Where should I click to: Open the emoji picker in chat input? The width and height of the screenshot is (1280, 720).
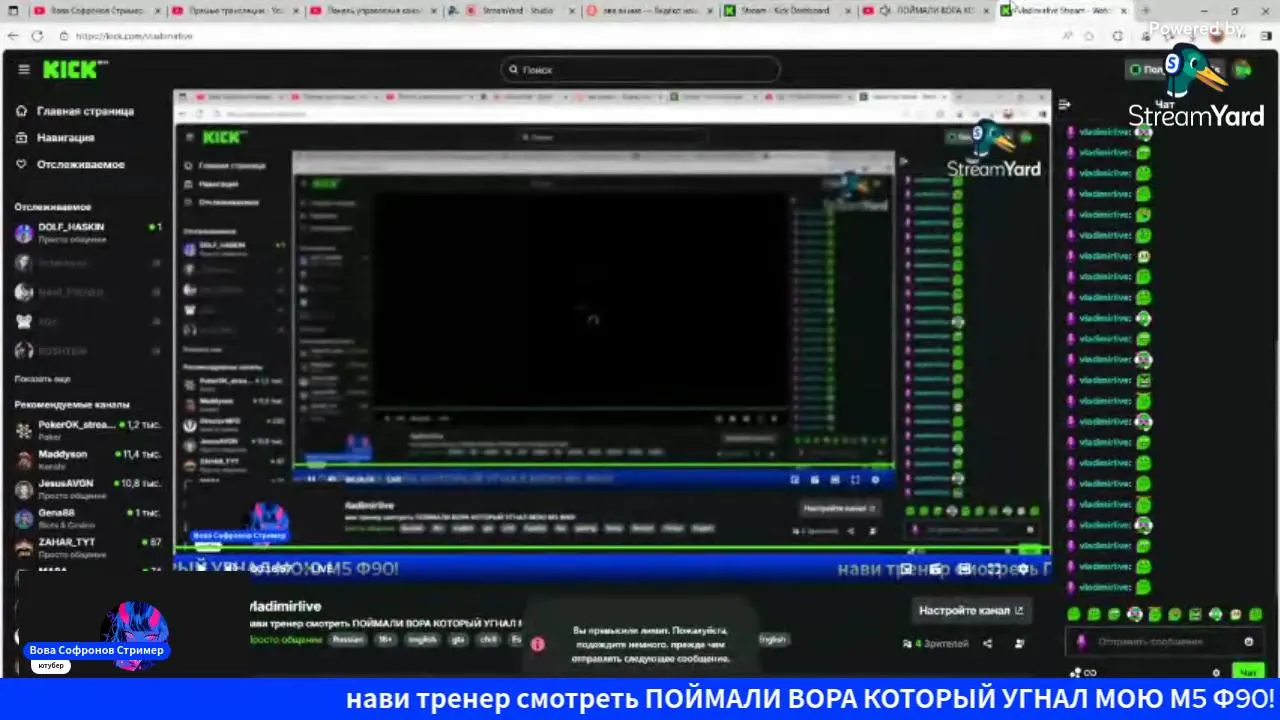[1248, 642]
